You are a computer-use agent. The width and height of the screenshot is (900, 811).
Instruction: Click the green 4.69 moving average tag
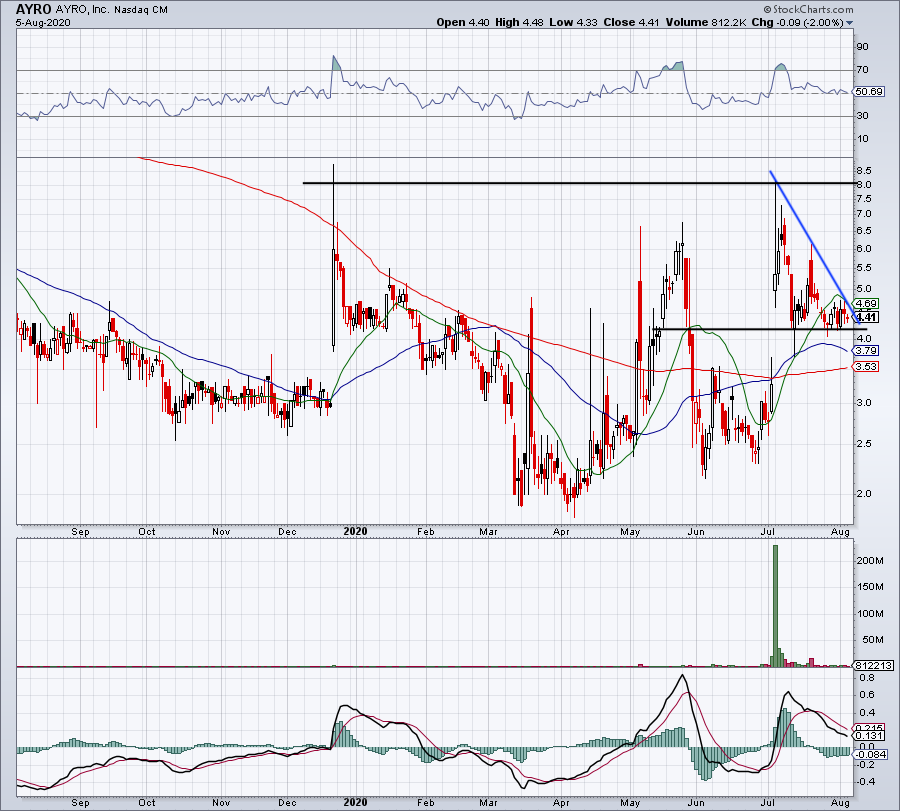(866, 303)
